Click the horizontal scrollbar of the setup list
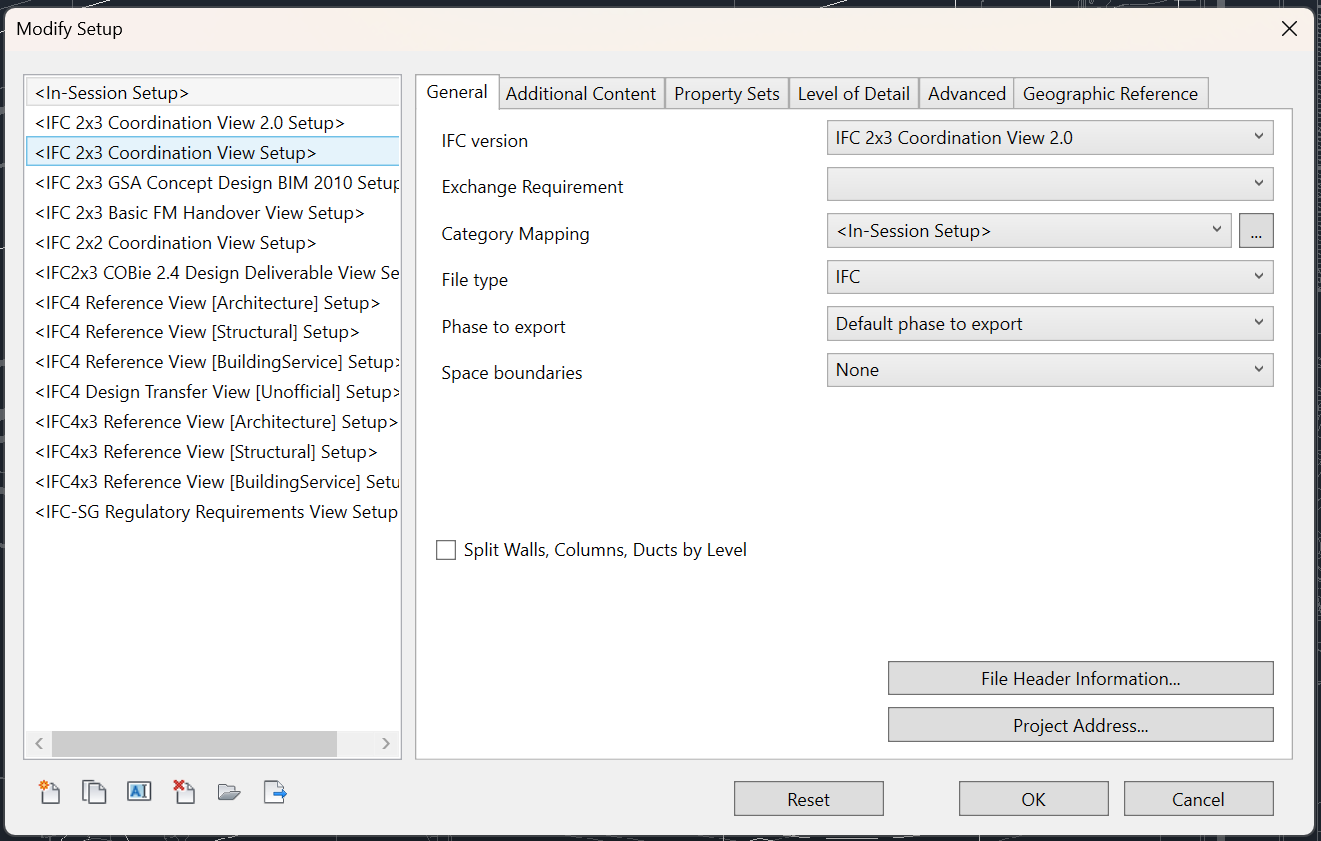This screenshot has height=841, width=1321. (194, 743)
